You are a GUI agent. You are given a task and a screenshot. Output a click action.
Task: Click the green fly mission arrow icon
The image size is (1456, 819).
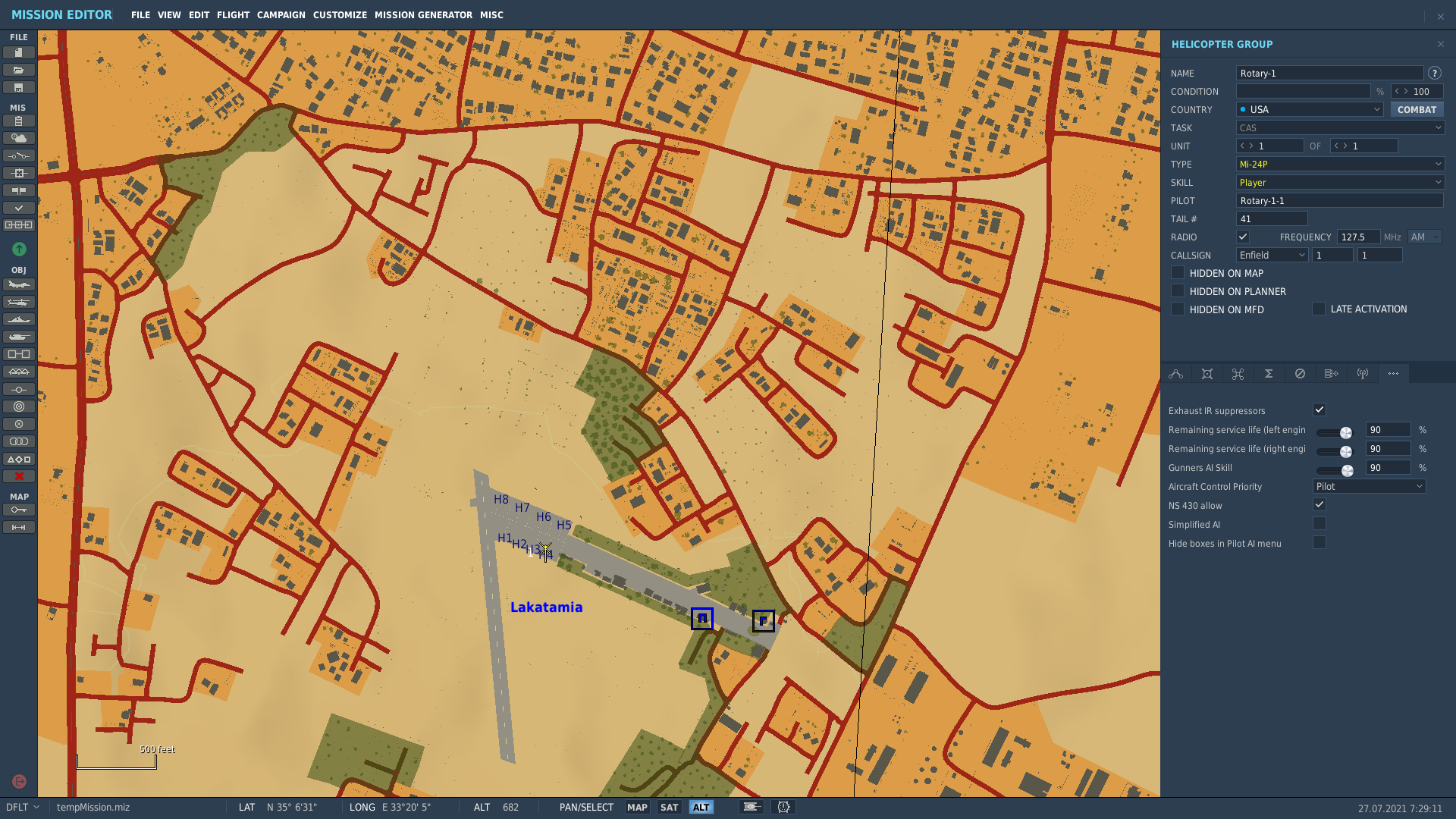coord(19,249)
